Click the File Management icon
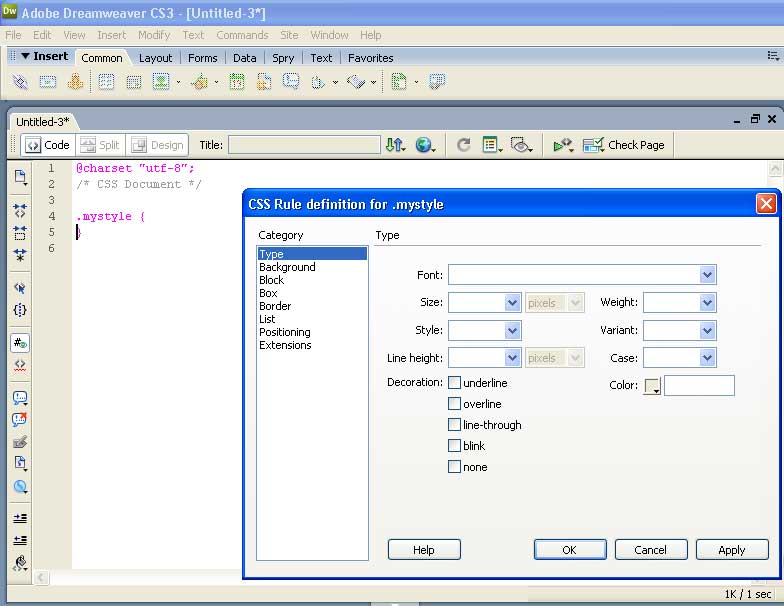The width and height of the screenshot is (784, 606). tap(396, 145)
